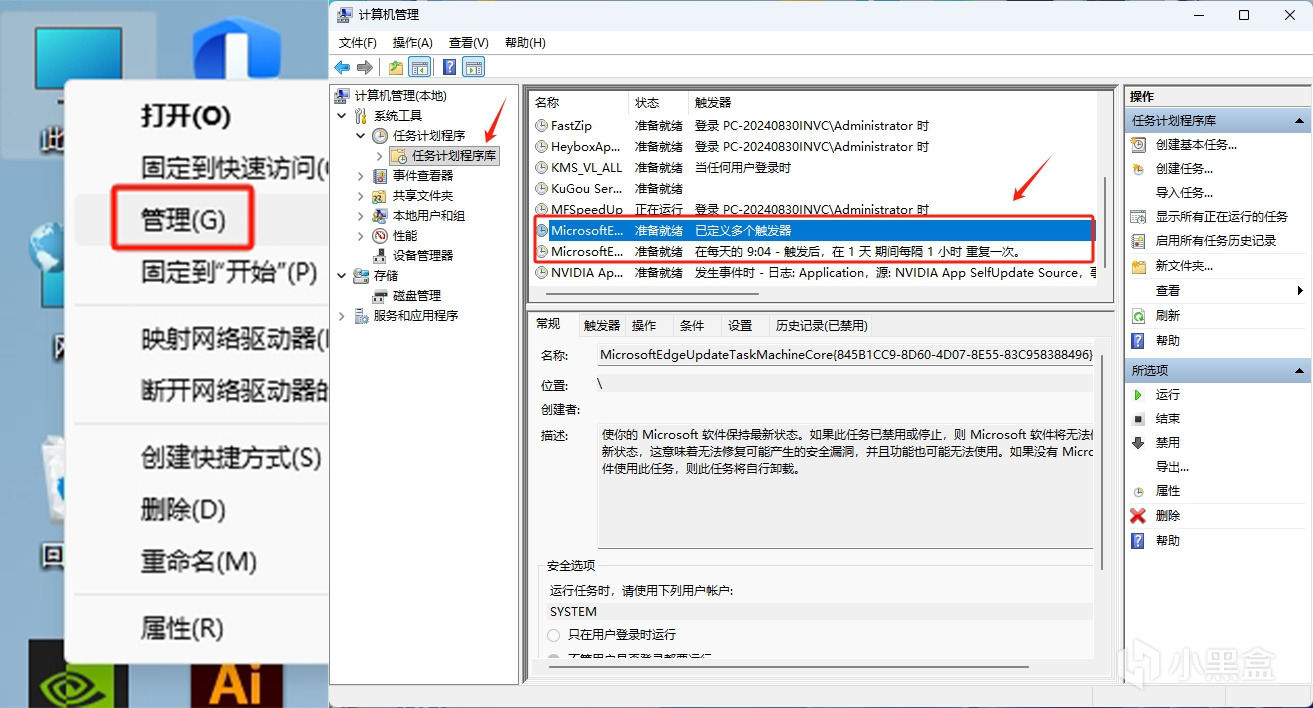Open the 帮助(H) menu

pyautogui.click(x=525, y=42)
